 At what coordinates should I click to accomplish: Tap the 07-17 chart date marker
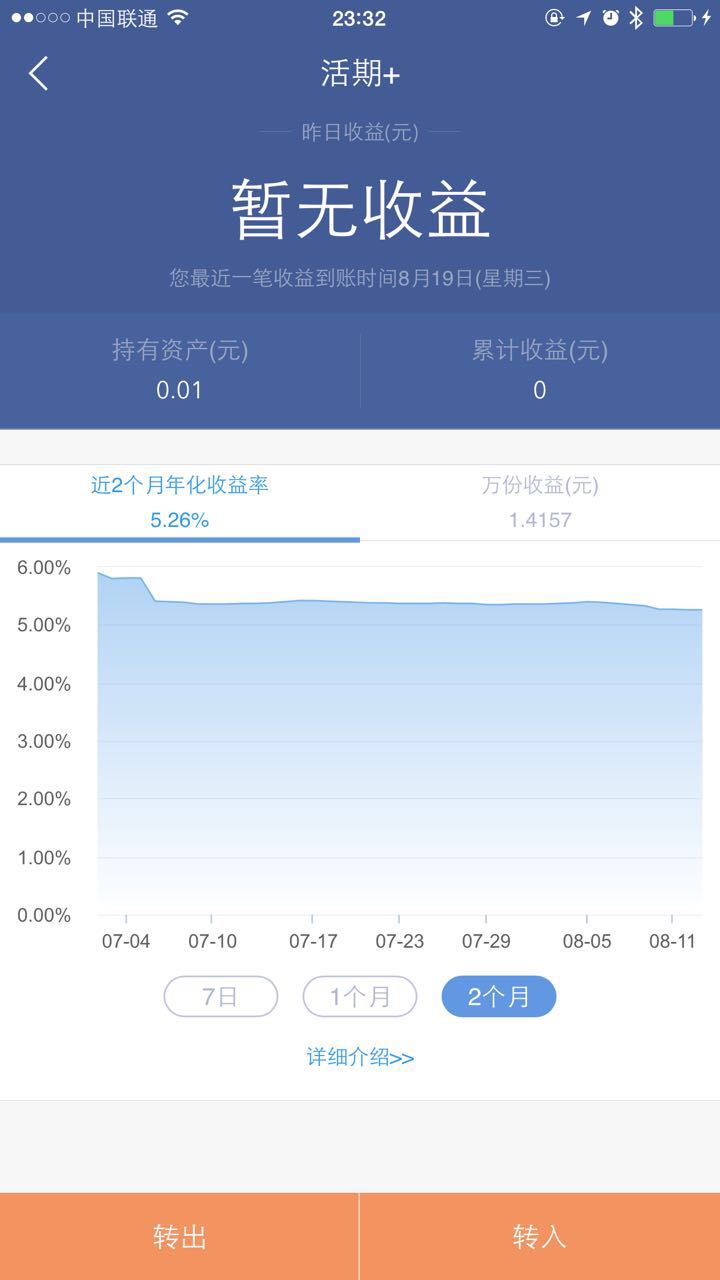(x=313, y=941)
